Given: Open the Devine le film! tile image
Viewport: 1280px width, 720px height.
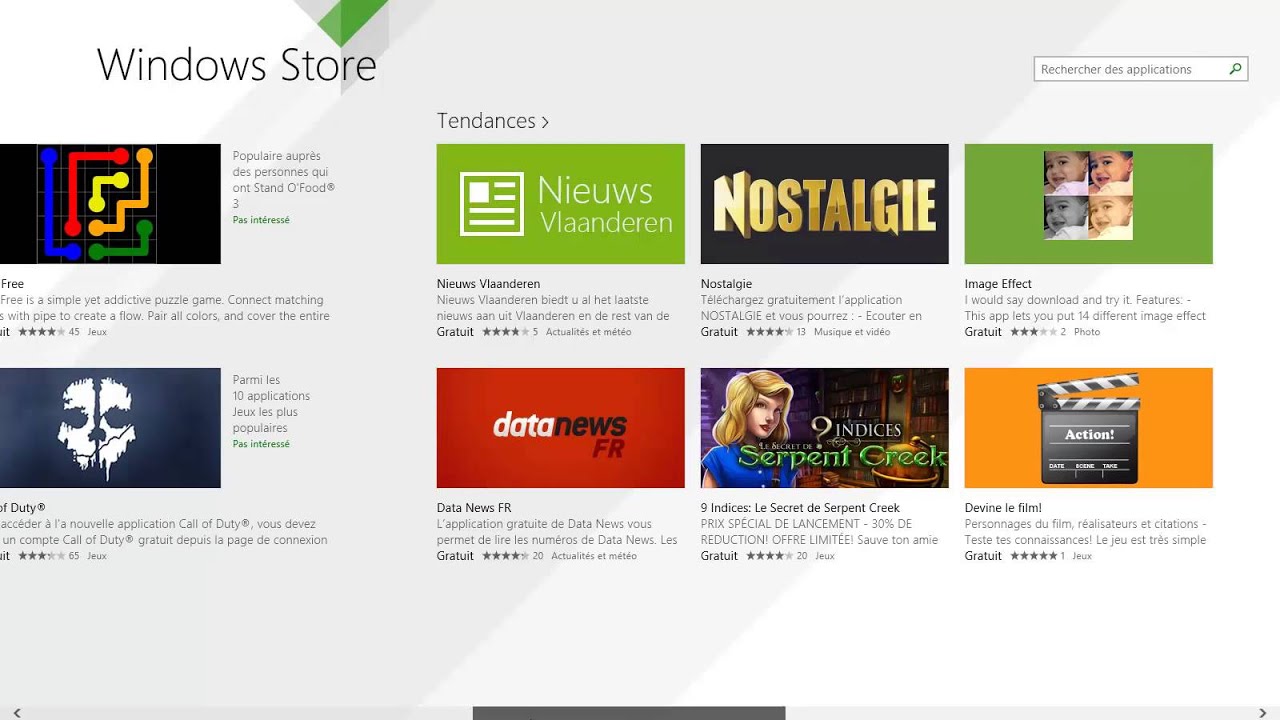Looking at the screenshot, I should tap(1089, 428).
